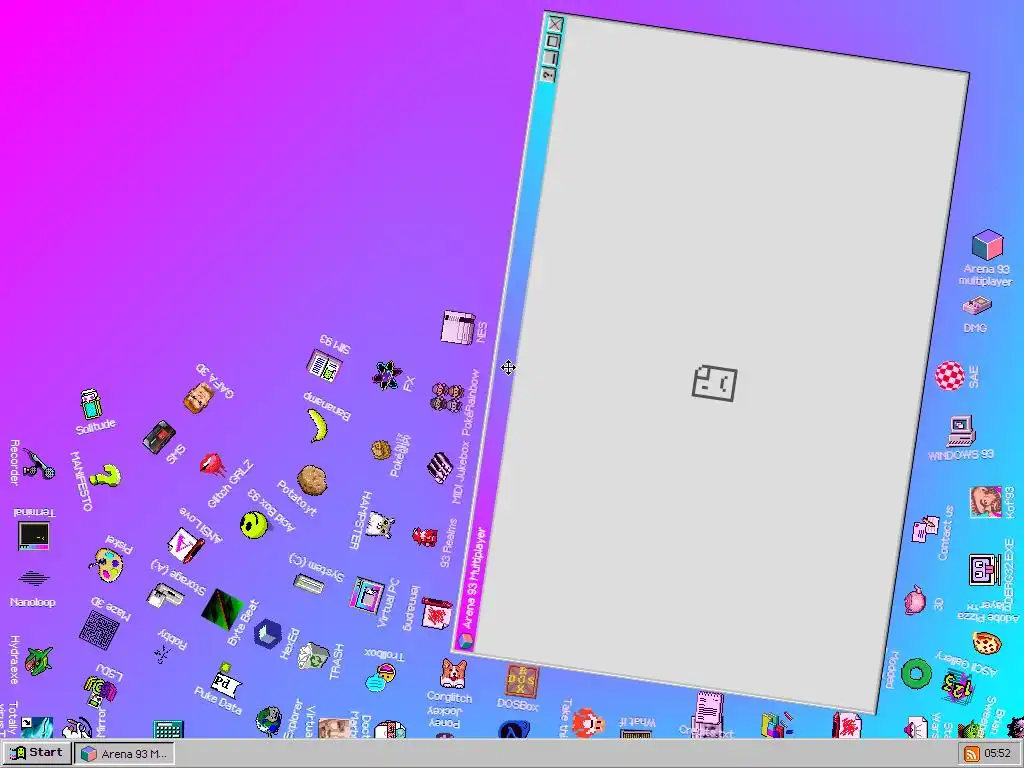Open the Trollbox chat icon
Screen dimensions: 1024x768
pos(380,677)
